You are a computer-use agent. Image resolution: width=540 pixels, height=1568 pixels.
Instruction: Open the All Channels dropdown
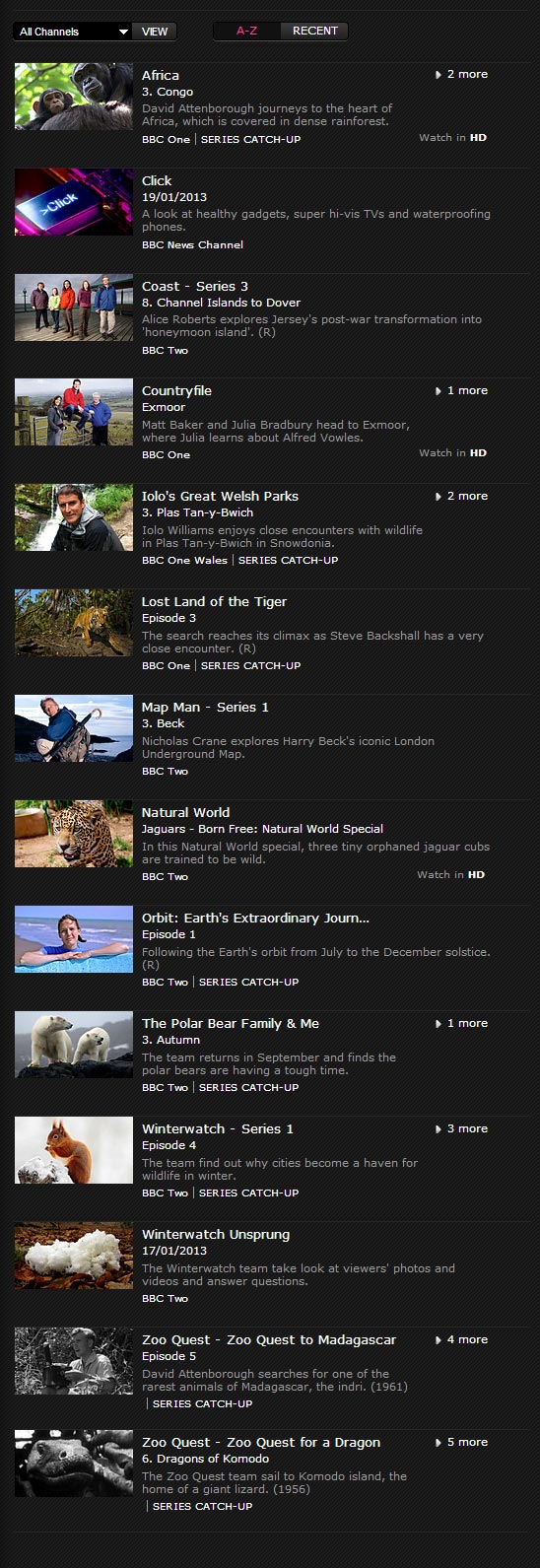point(73,32)
